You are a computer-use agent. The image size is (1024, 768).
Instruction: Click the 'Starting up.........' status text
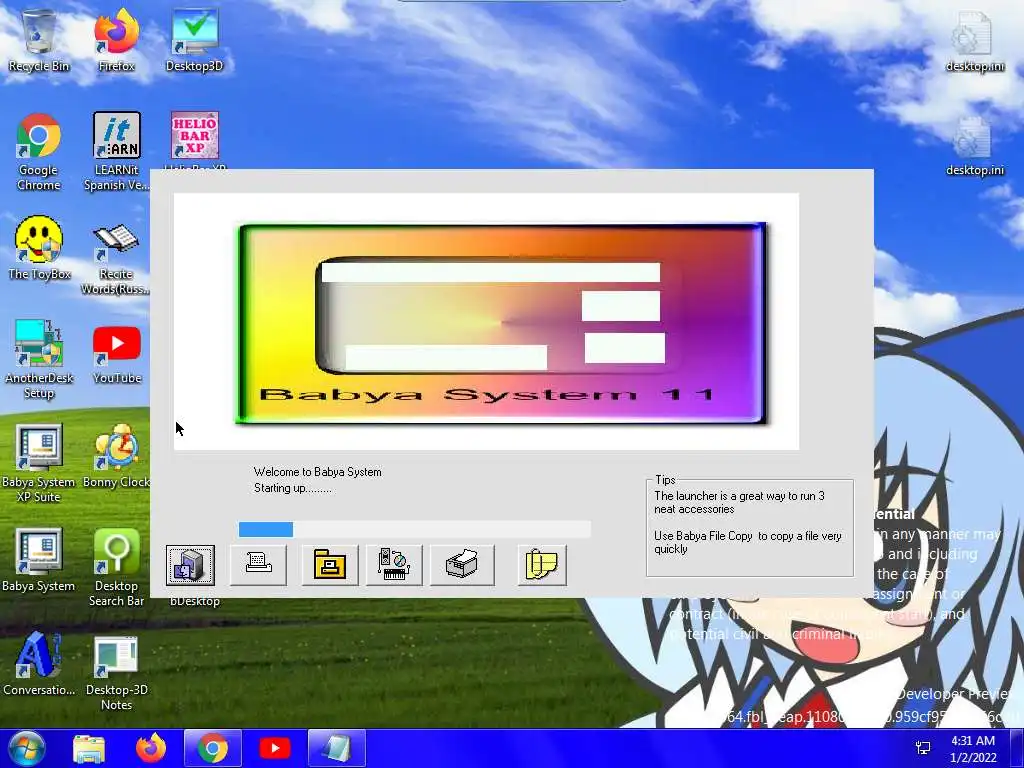pyautogui.click(x=293, y=488)
